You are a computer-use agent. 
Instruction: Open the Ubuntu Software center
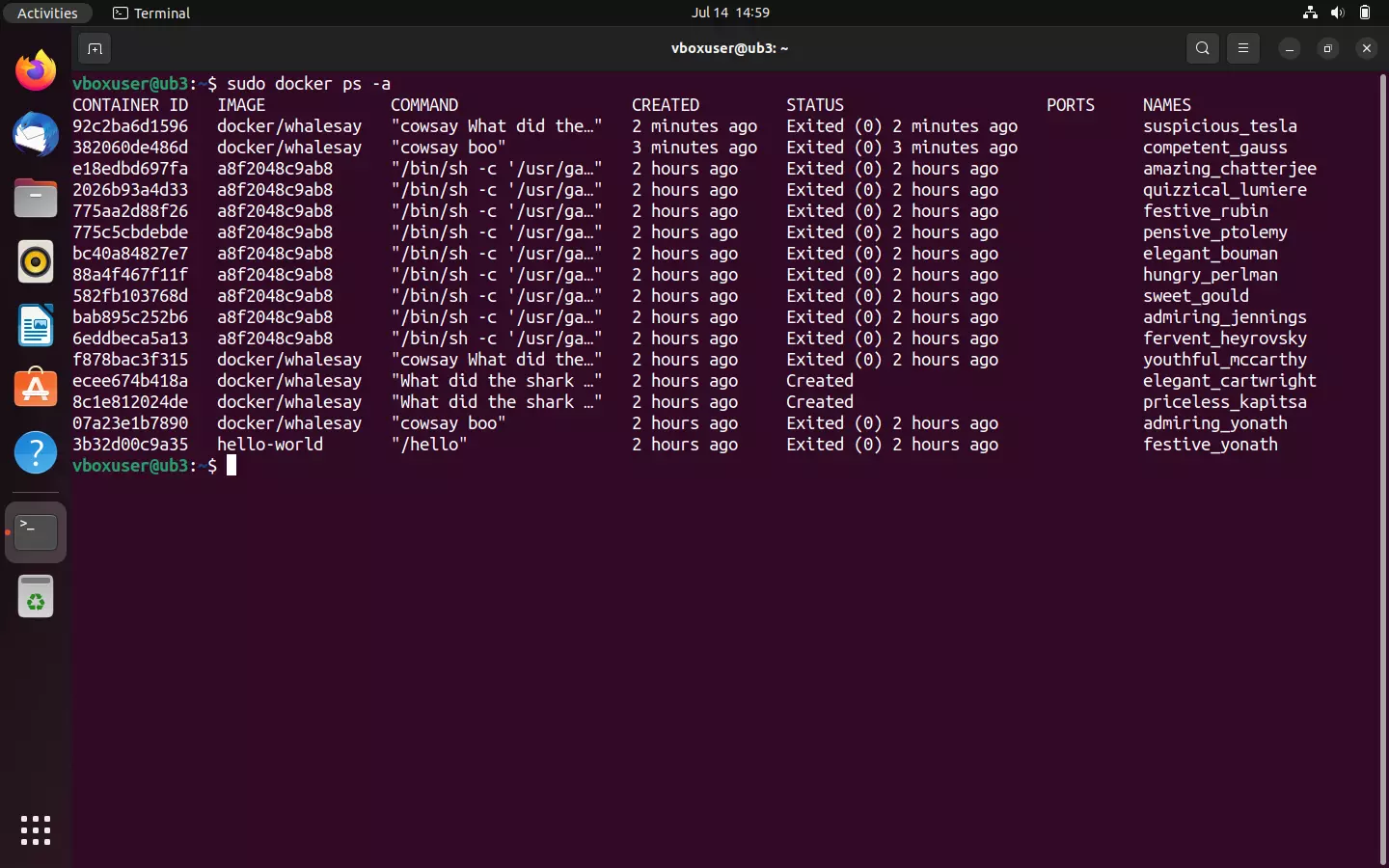[x=36, y=390]
